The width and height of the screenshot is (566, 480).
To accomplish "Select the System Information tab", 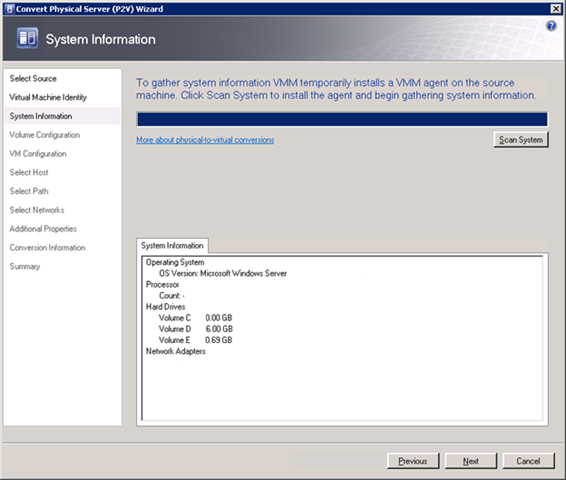I will click(x=172, y=245).
